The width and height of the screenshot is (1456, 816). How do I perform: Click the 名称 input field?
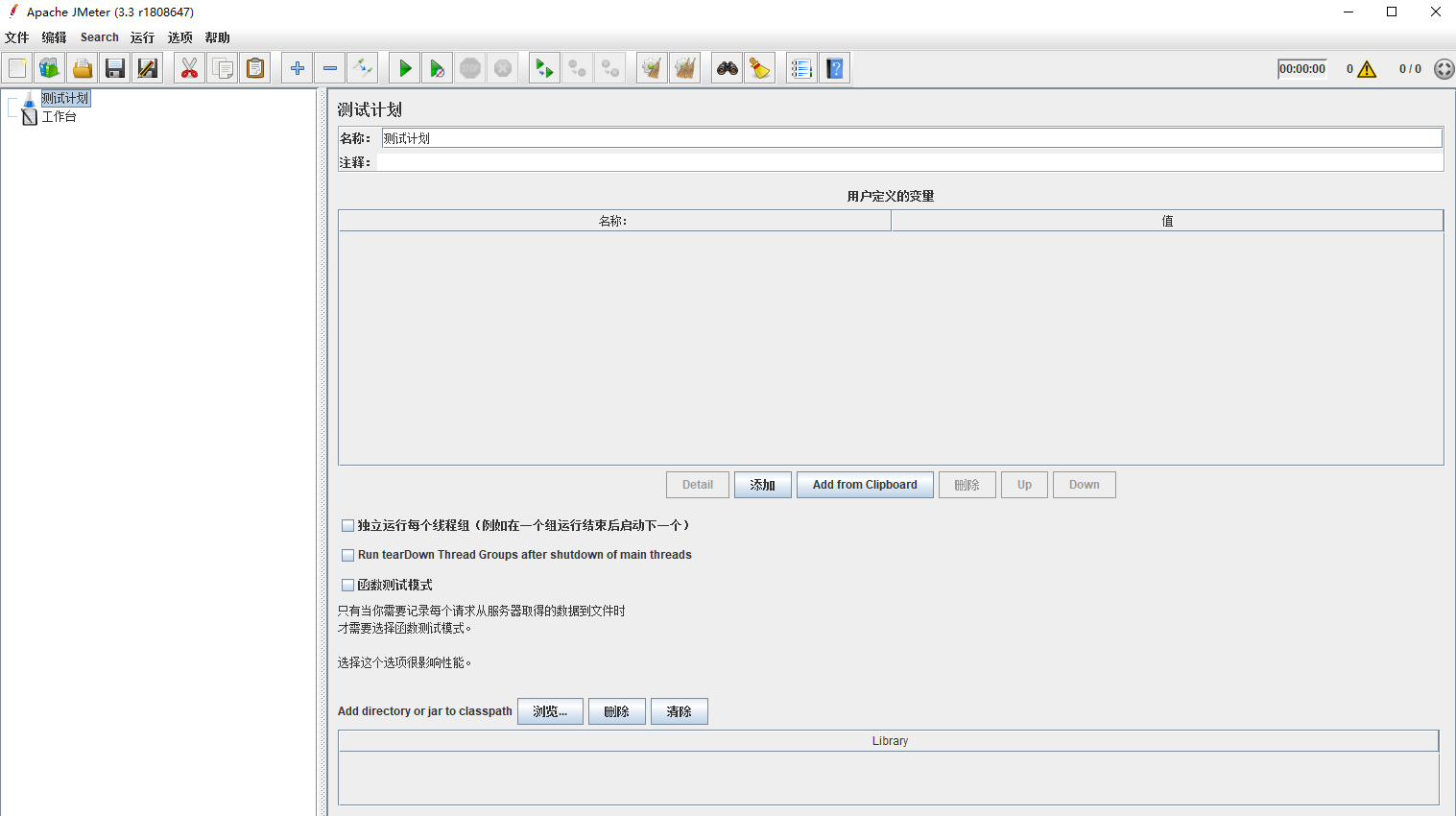pyautogui.click(x=672, y=137)
